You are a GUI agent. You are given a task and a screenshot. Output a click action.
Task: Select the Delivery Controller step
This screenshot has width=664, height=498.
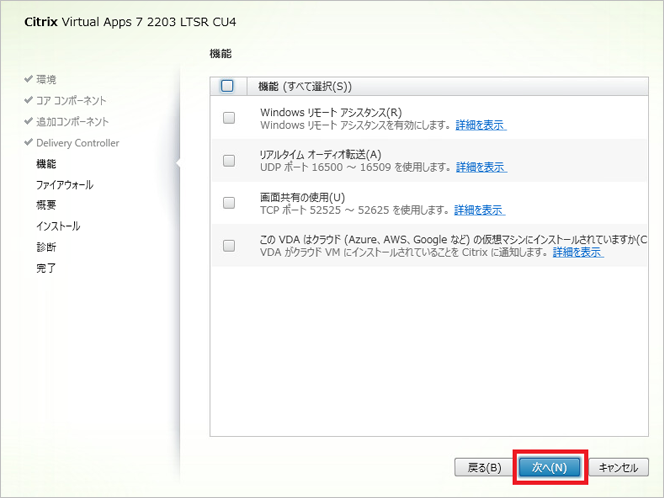(x=78, y=143)
